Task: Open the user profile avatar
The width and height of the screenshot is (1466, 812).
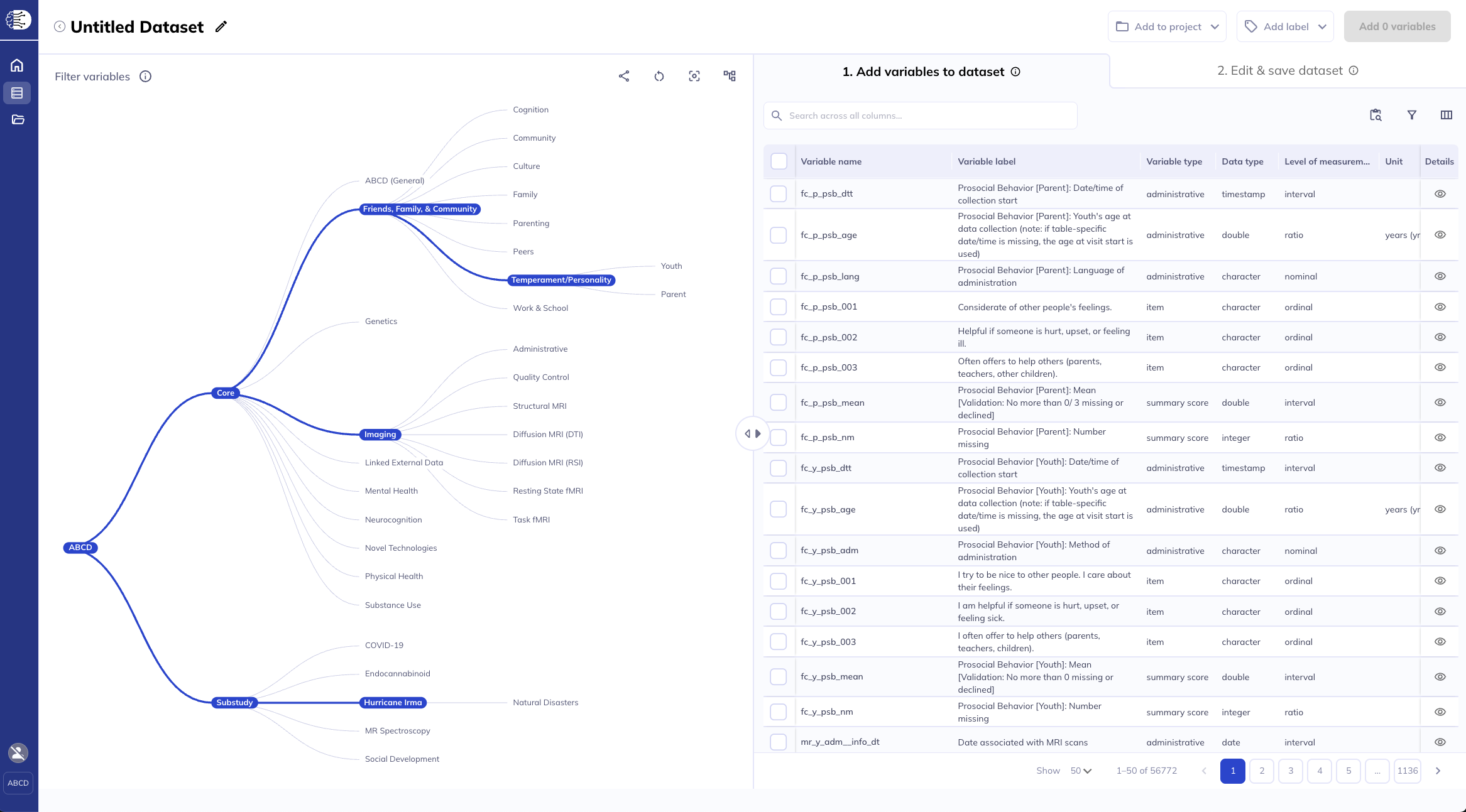Action: pyautogui.click(x=18, y=752)
